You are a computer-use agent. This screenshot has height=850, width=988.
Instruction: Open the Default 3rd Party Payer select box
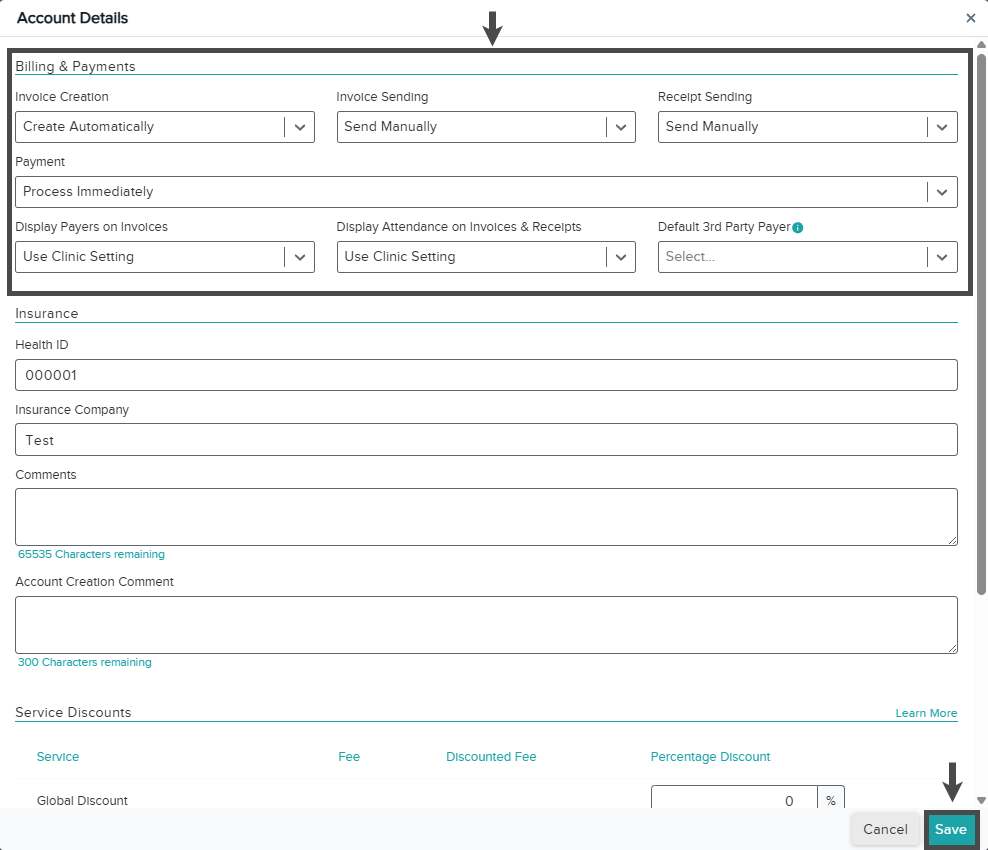[x=807, y=257]
